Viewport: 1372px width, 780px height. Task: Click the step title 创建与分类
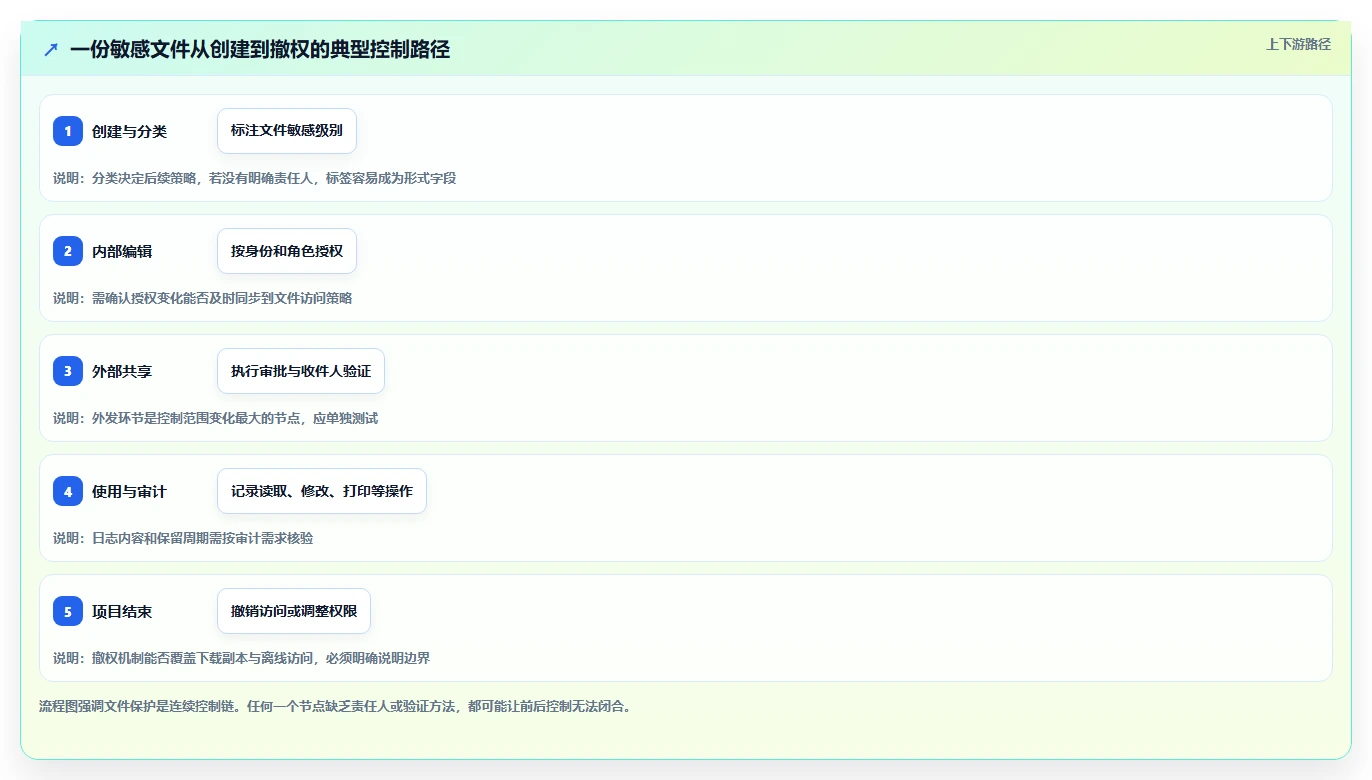(x=129, y=131)
